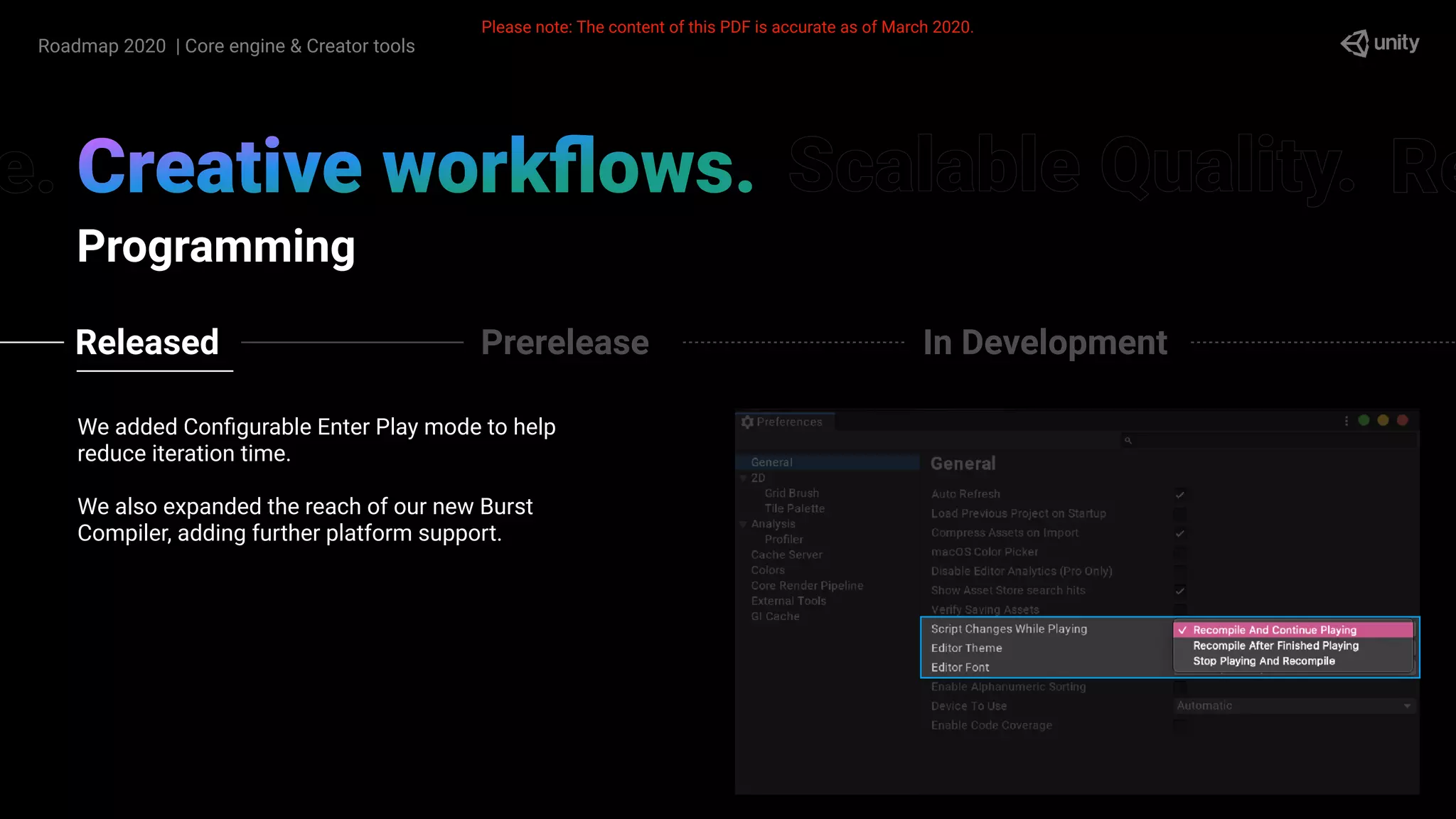
Task: Select GI Cache in the sidebar
Action: coord(775,616)
